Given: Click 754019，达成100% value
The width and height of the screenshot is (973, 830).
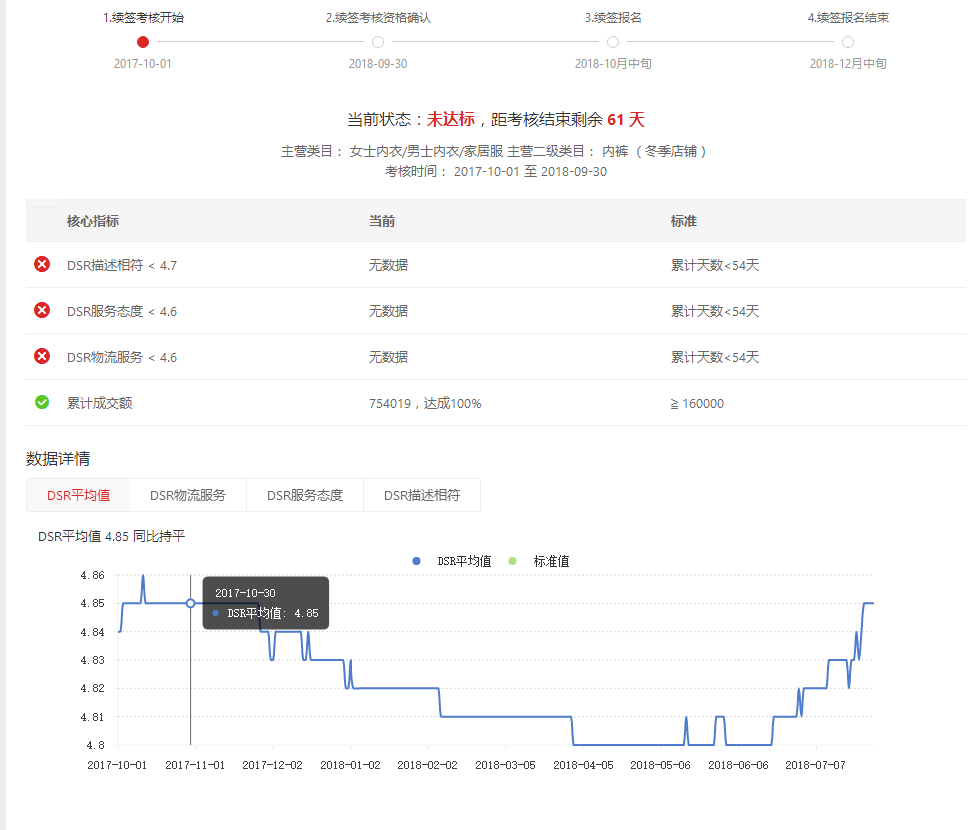Looking at the screenshot, I should (425, 403).
